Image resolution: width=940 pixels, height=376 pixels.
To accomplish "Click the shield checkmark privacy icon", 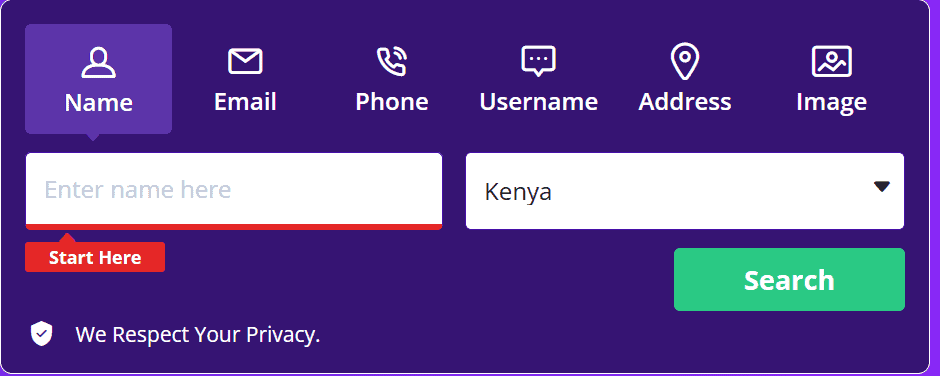I will (x=41, y=334).
